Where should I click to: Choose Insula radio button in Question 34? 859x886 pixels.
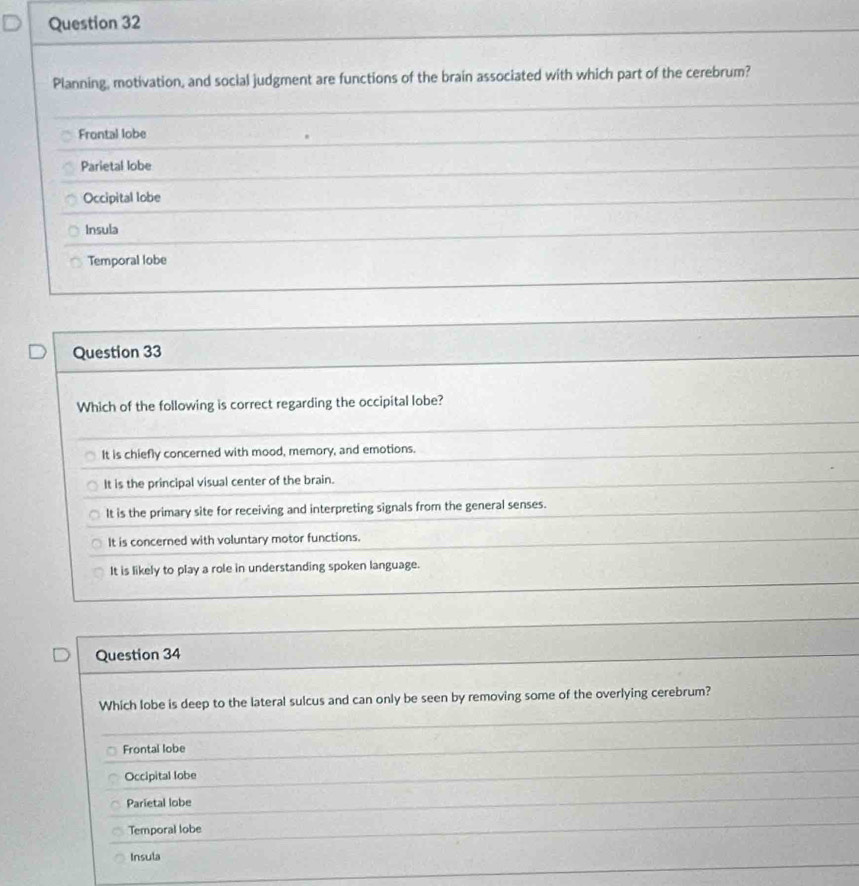120,857
